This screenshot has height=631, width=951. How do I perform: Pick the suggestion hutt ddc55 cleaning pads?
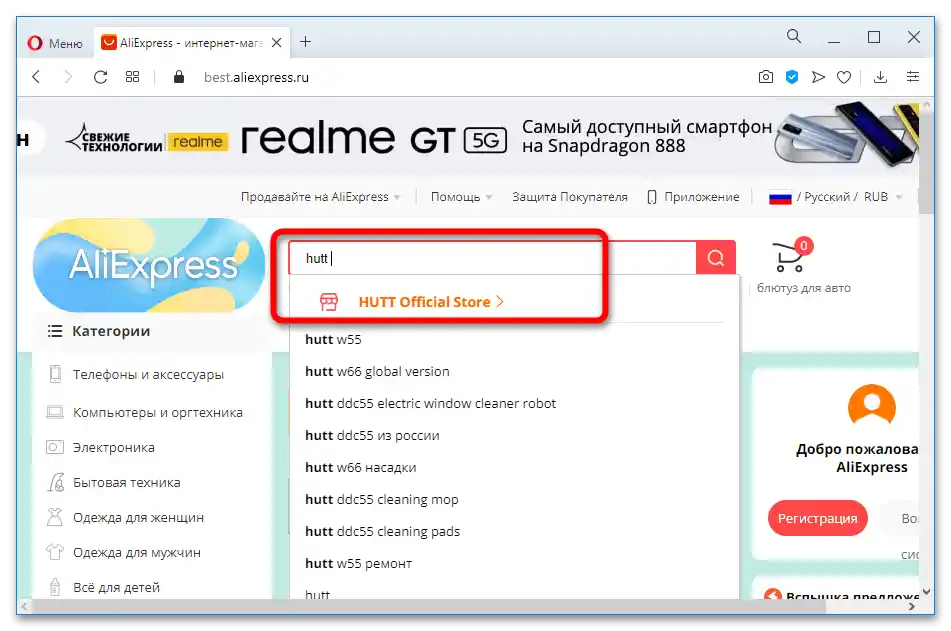click(383, 531)
